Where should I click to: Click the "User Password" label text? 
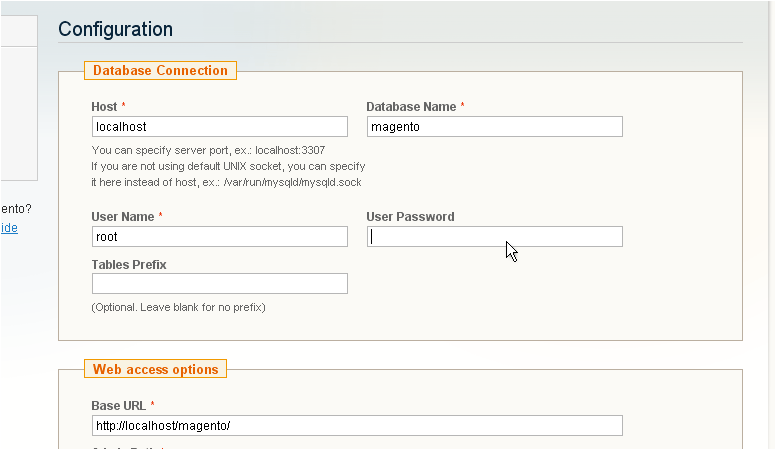[x=410, y=217]
